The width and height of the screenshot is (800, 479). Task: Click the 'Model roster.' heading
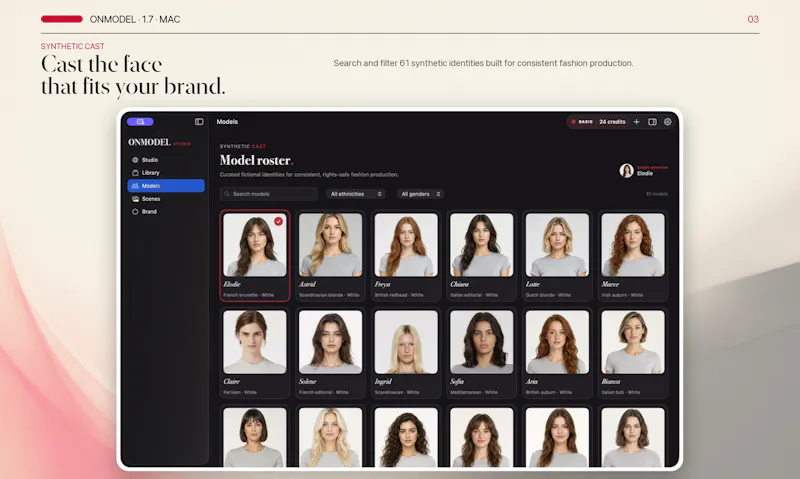(x=257, y=160)
